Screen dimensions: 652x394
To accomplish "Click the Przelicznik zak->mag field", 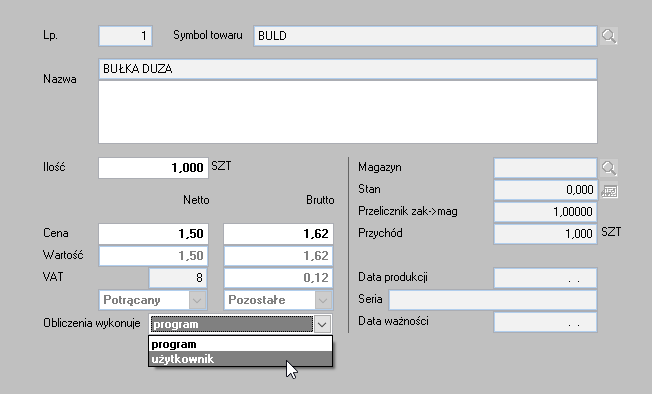I will point(546,212).
